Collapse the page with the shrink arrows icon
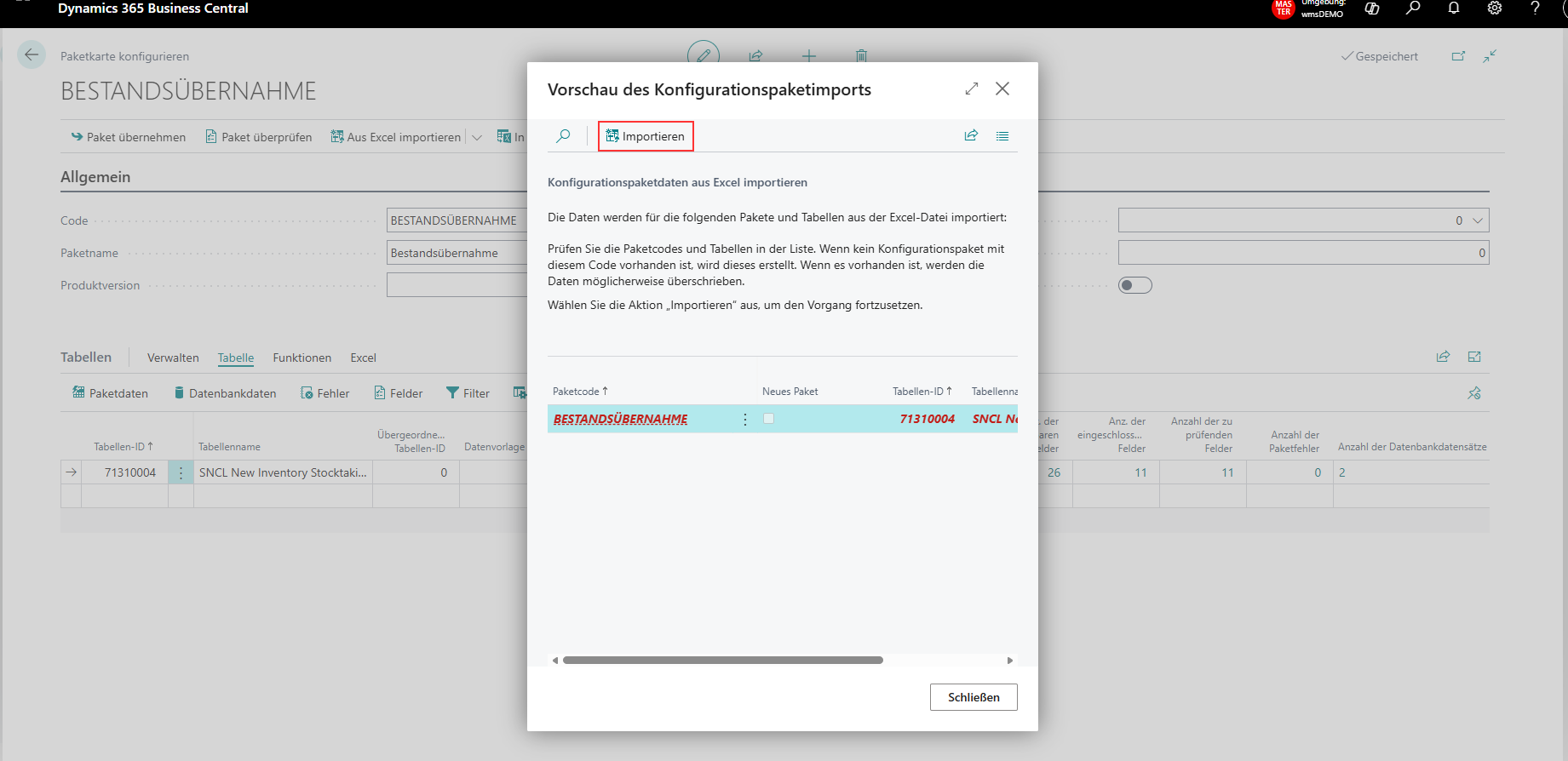Viewport: 1568px width, 761px height. 1490,56
